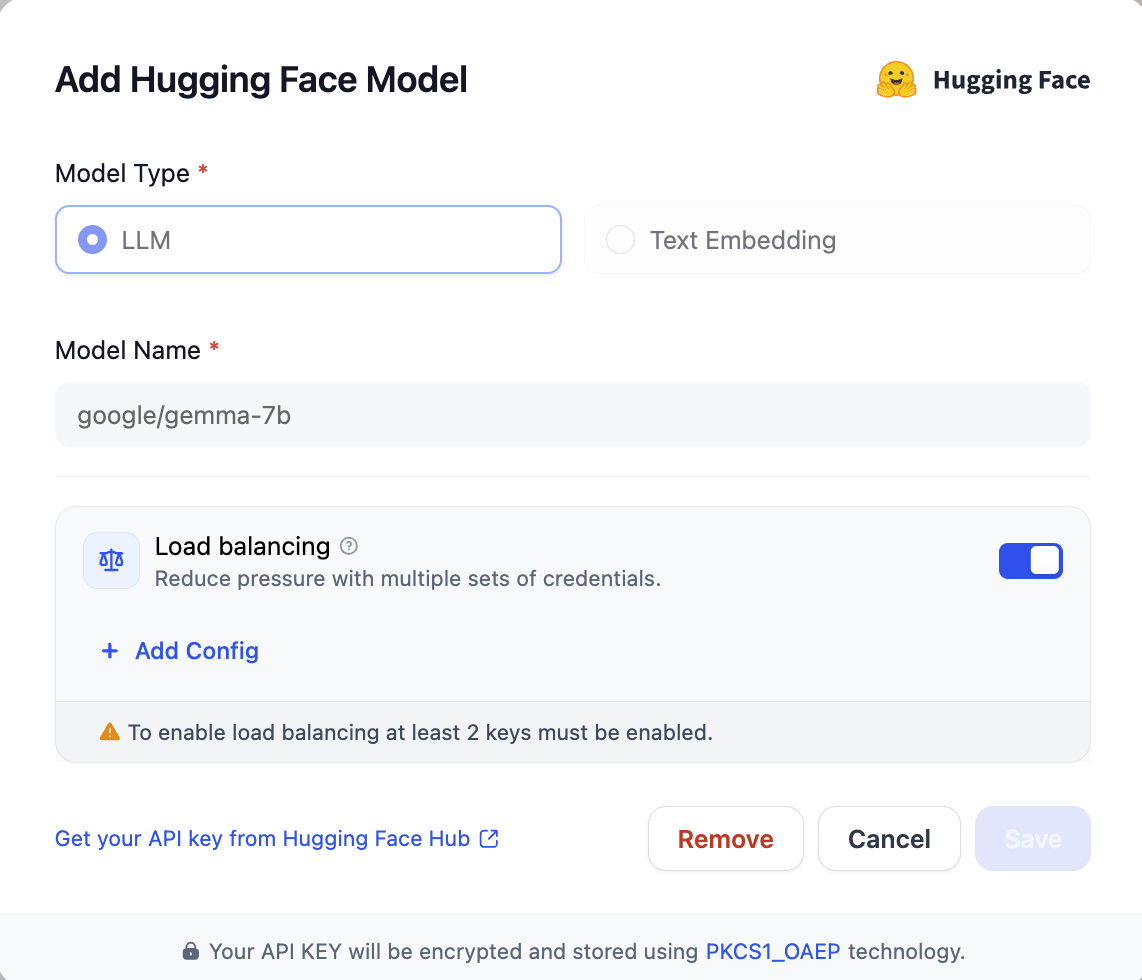This screenshot has height=980, width=1142.
Task: Click the Hugging Face emoji logo
Action: point(896,80)
